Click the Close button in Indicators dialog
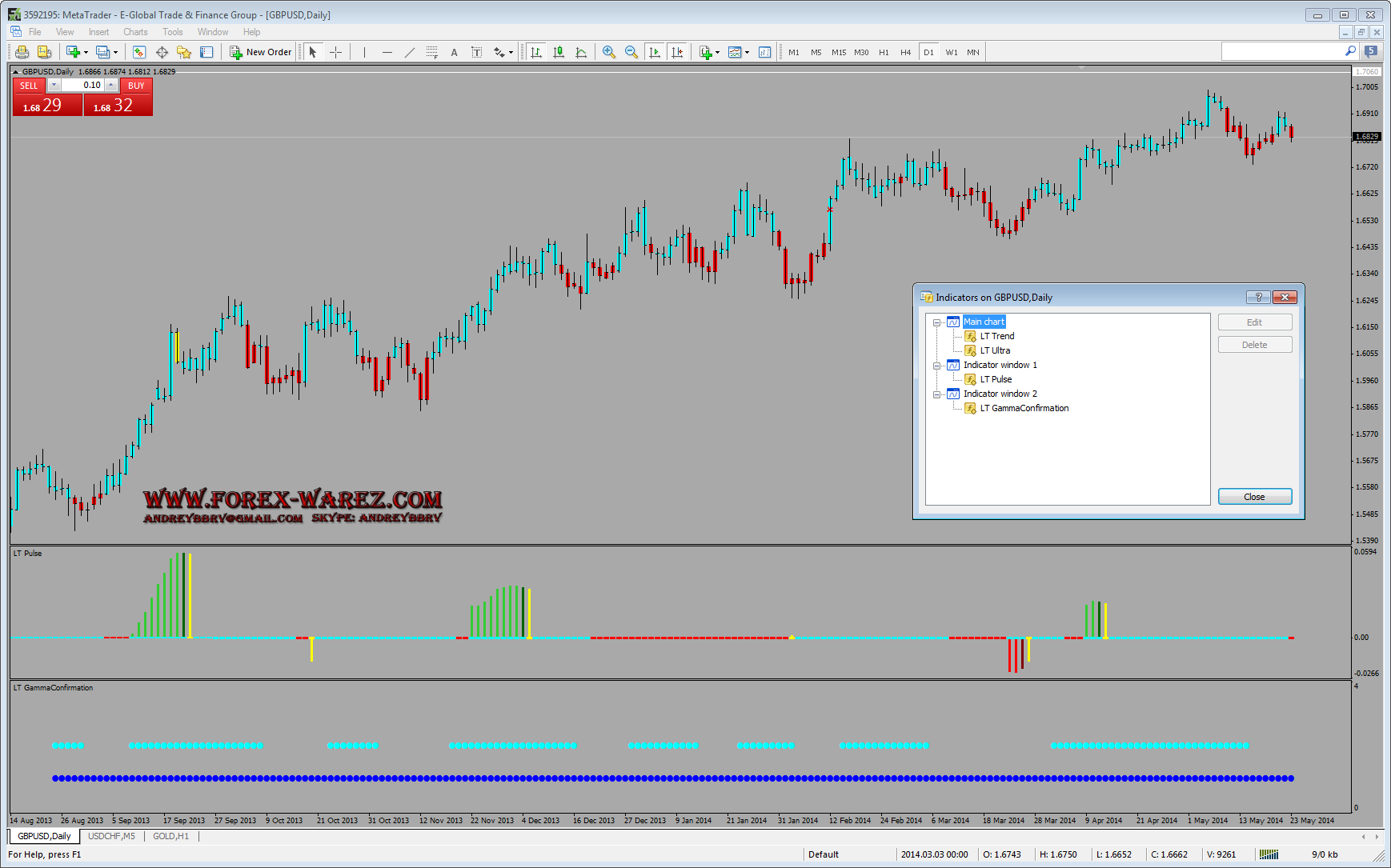This screenshot has width=1391, height=868. (1254, 497)
